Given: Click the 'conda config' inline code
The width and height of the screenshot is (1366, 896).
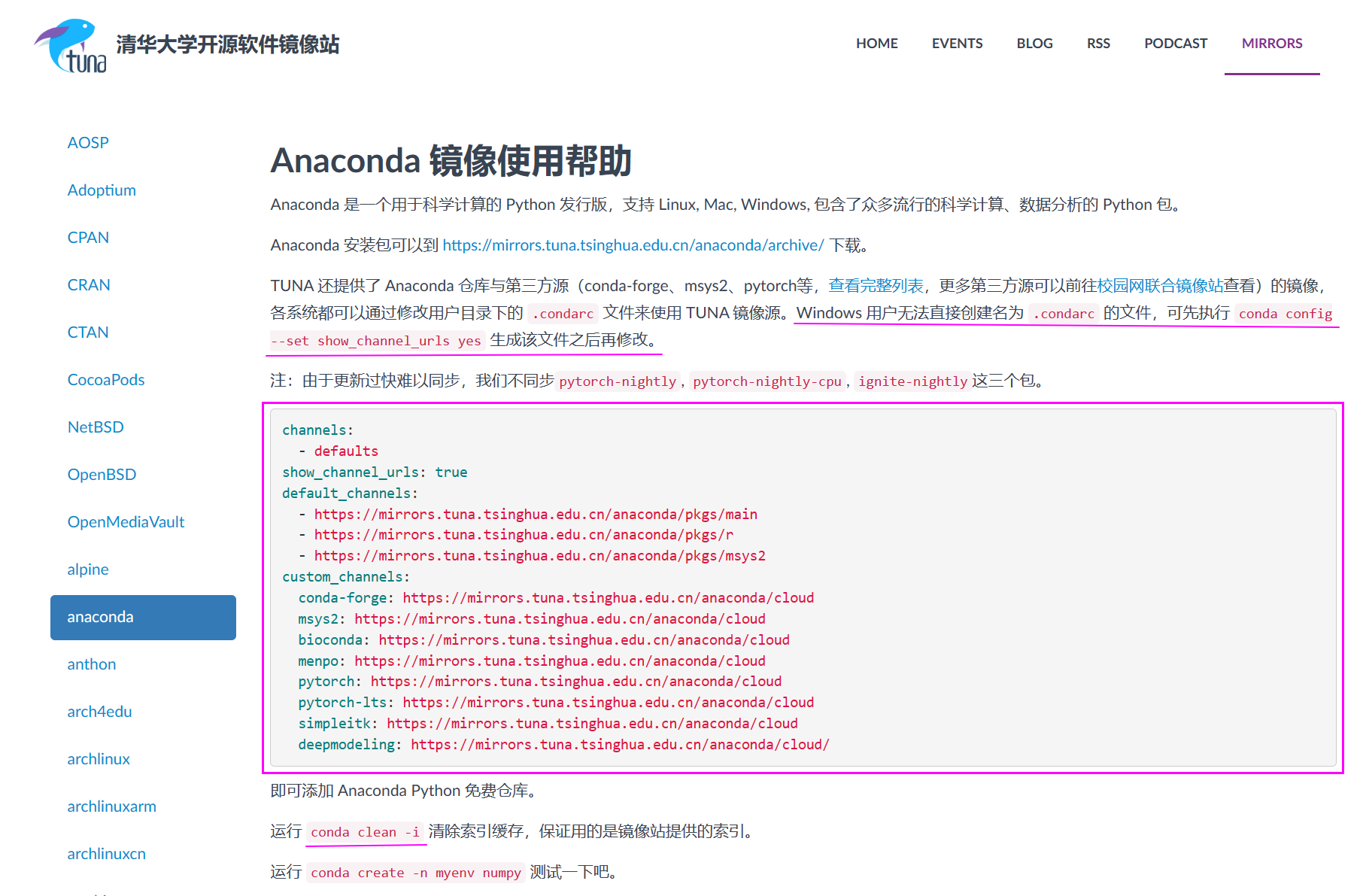Looking at the screenshot, I should pyautogui.click(x=1285, y=314).
